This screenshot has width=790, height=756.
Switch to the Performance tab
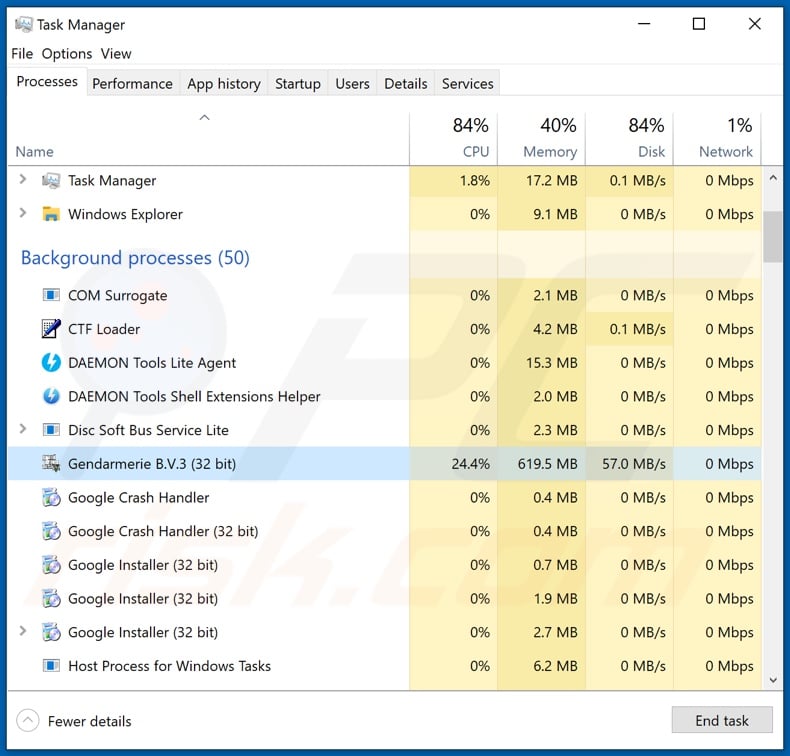pyautogui.click(x=133, y=84)
